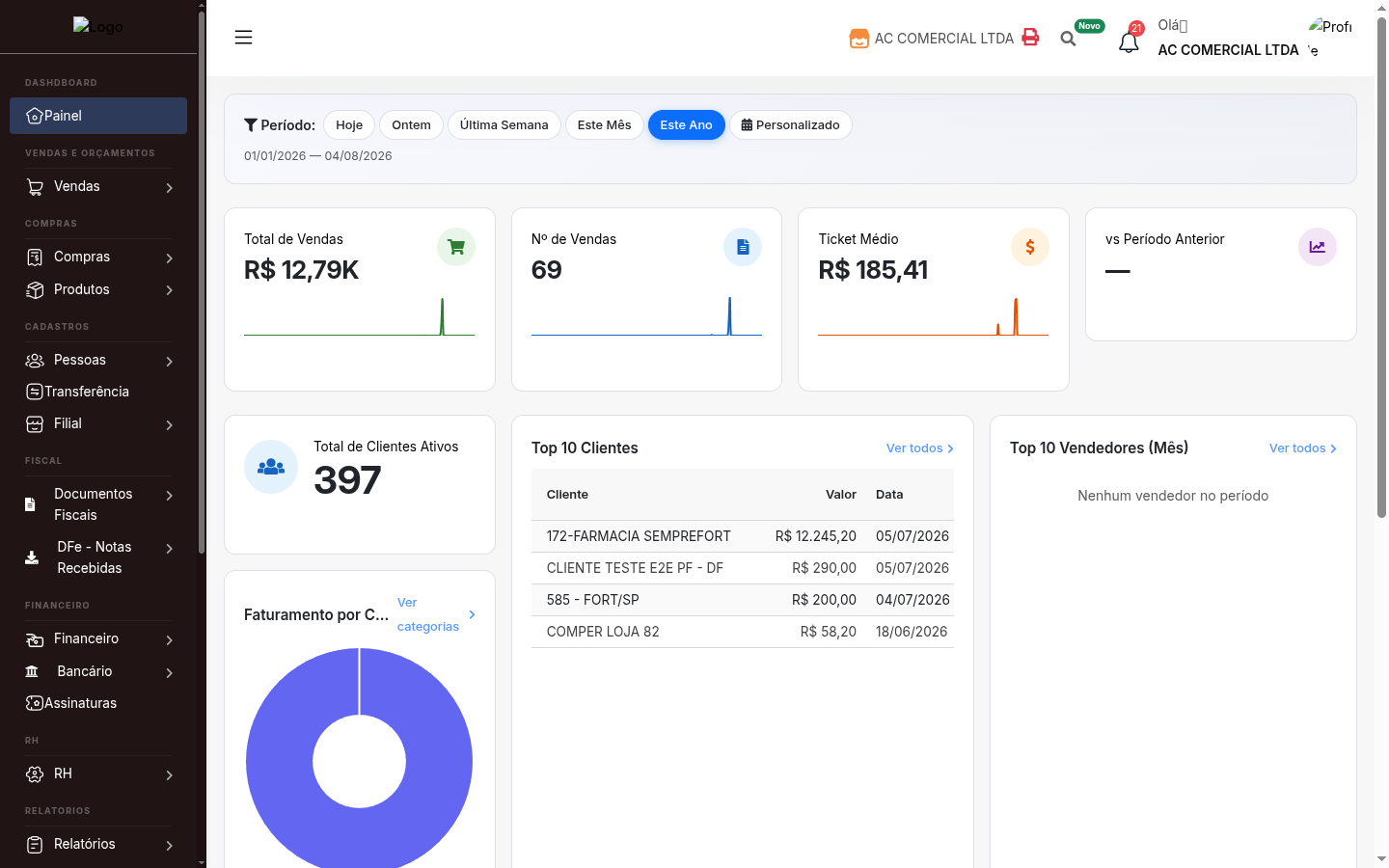Click the sidebar scrollbar thumb
1389x868 pixels.
[x=201, y=283]
